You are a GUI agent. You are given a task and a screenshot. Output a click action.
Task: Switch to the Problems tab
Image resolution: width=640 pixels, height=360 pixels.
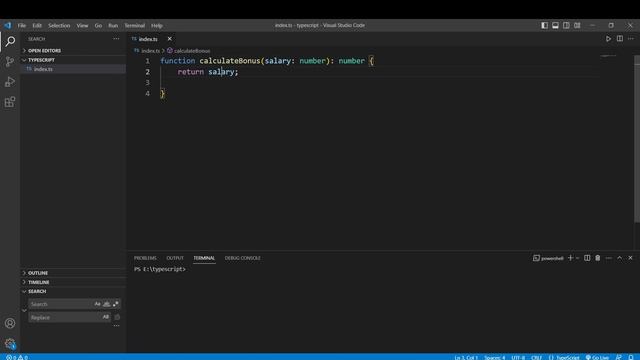tap(145, 258)
